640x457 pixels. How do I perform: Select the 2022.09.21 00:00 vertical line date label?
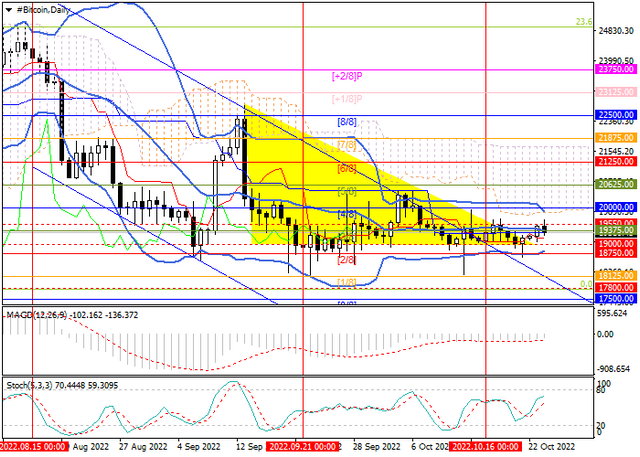pyautogui.click(x=302, y=446)
